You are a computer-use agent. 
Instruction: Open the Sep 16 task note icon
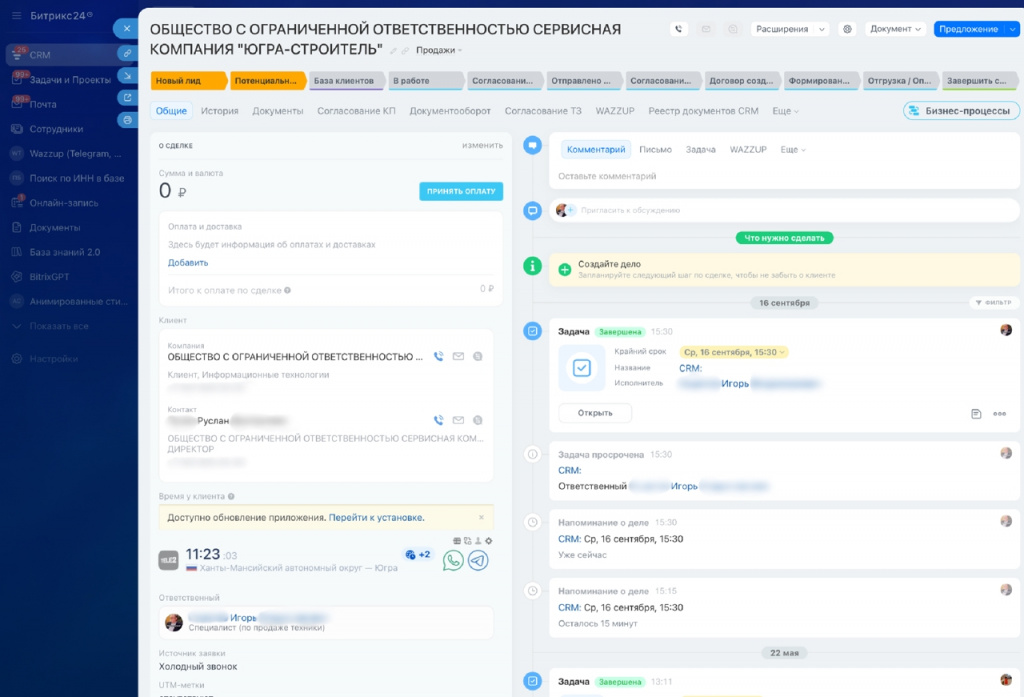pyautogui.click(x=976, y=413)
